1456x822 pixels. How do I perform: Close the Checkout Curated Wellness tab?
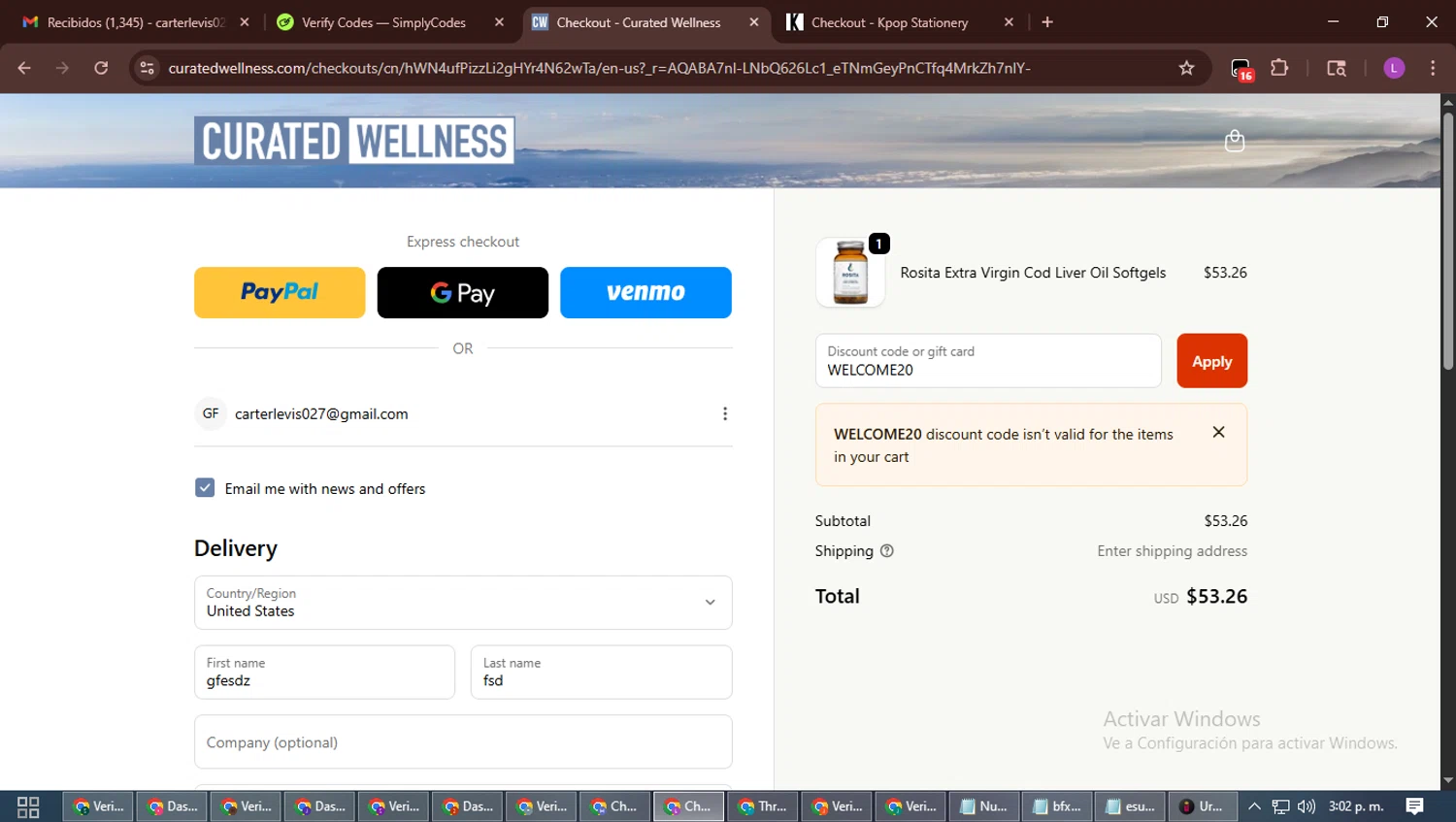tap(754, 22)
